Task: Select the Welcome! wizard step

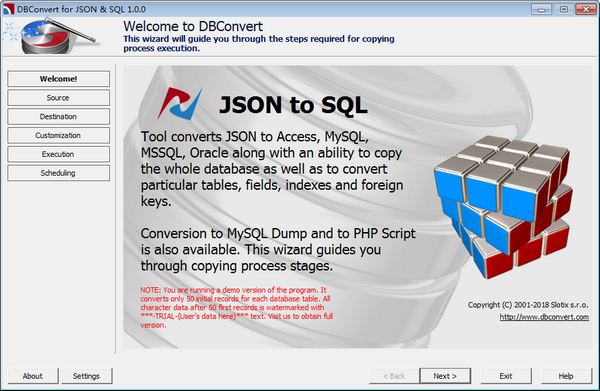Action: click(x=58, y=79)
